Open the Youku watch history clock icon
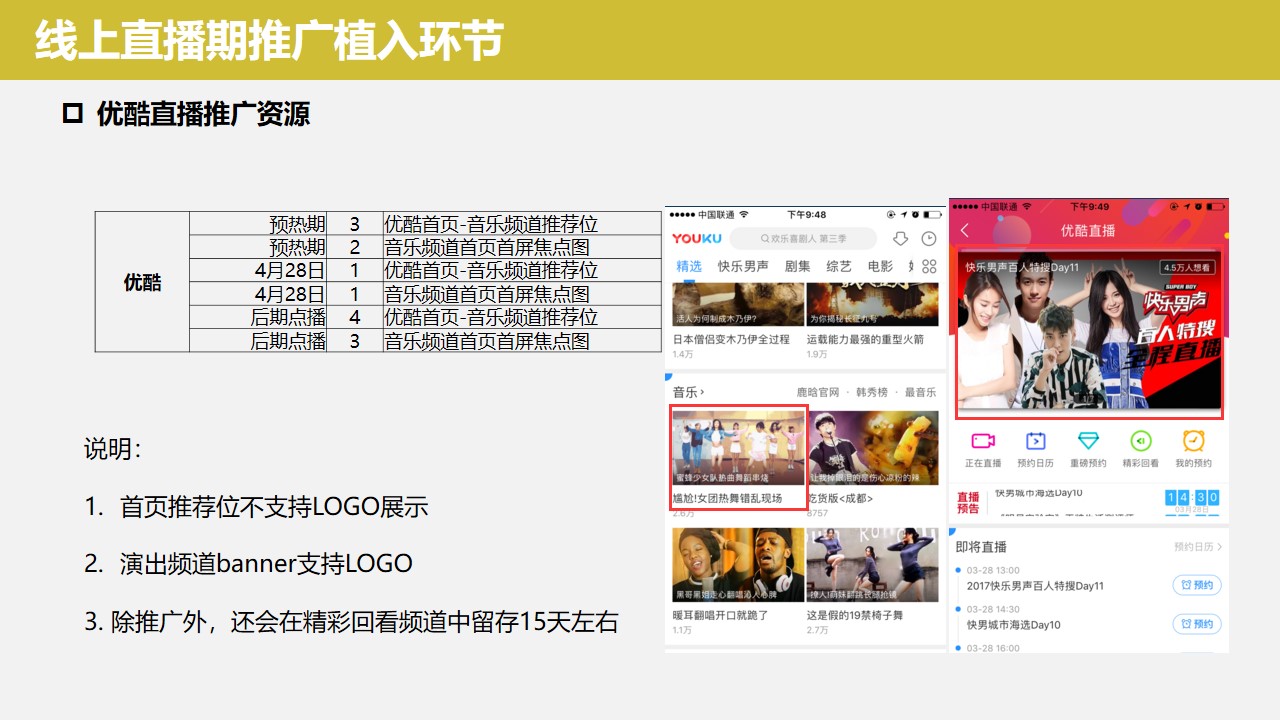The image size is (1280, 720). click(x=929, y=239)
